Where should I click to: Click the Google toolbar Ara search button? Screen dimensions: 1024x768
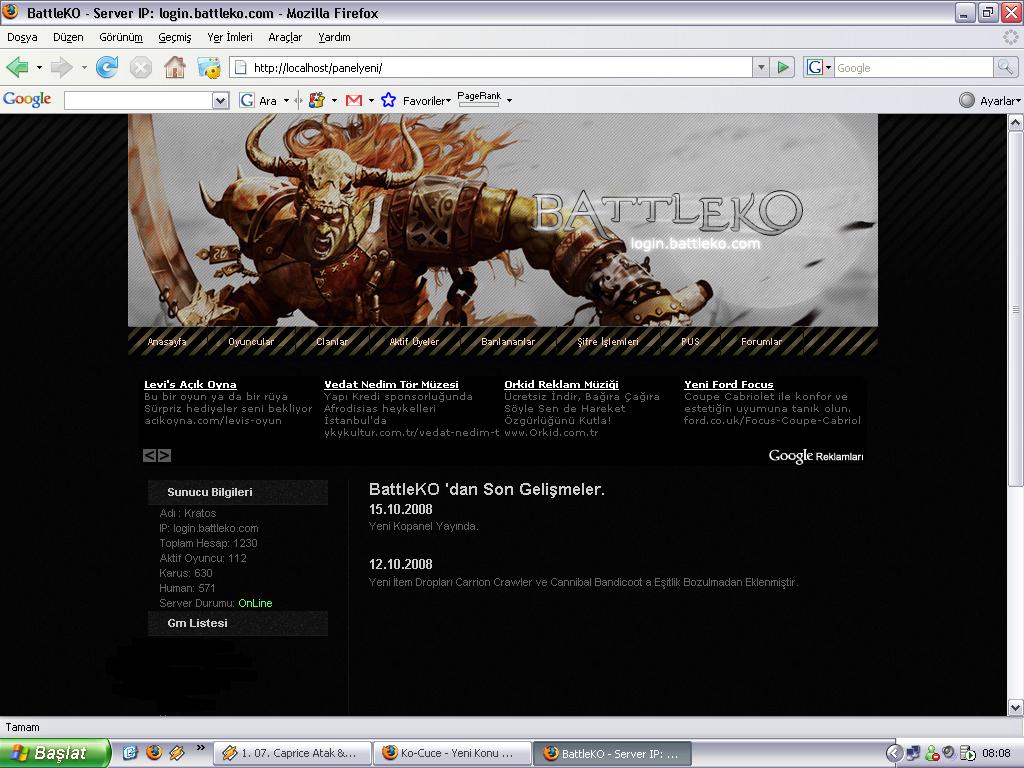(x=259, y=101)
